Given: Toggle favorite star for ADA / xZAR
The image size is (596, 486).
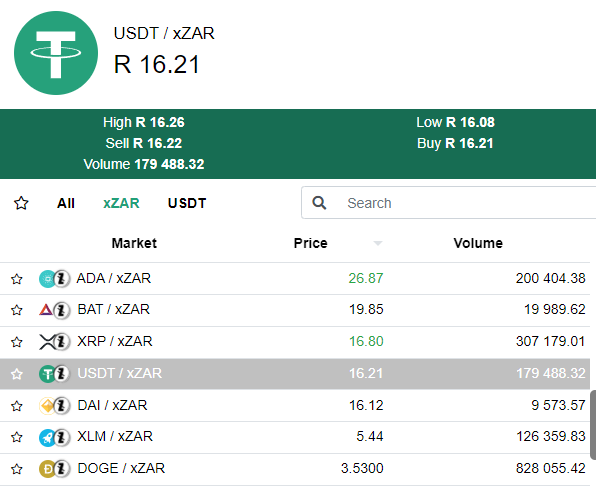Looking at the screenshot, I should (x=17, y=279).
